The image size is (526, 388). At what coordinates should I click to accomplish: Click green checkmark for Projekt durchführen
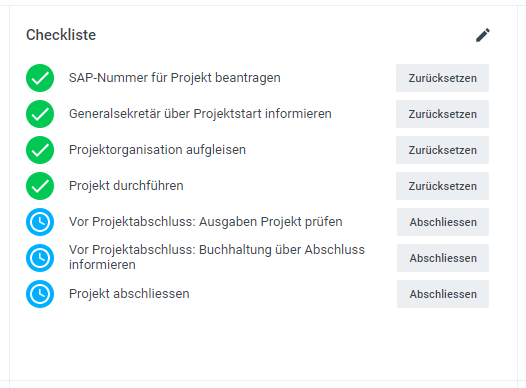click(x=40, y=186)
